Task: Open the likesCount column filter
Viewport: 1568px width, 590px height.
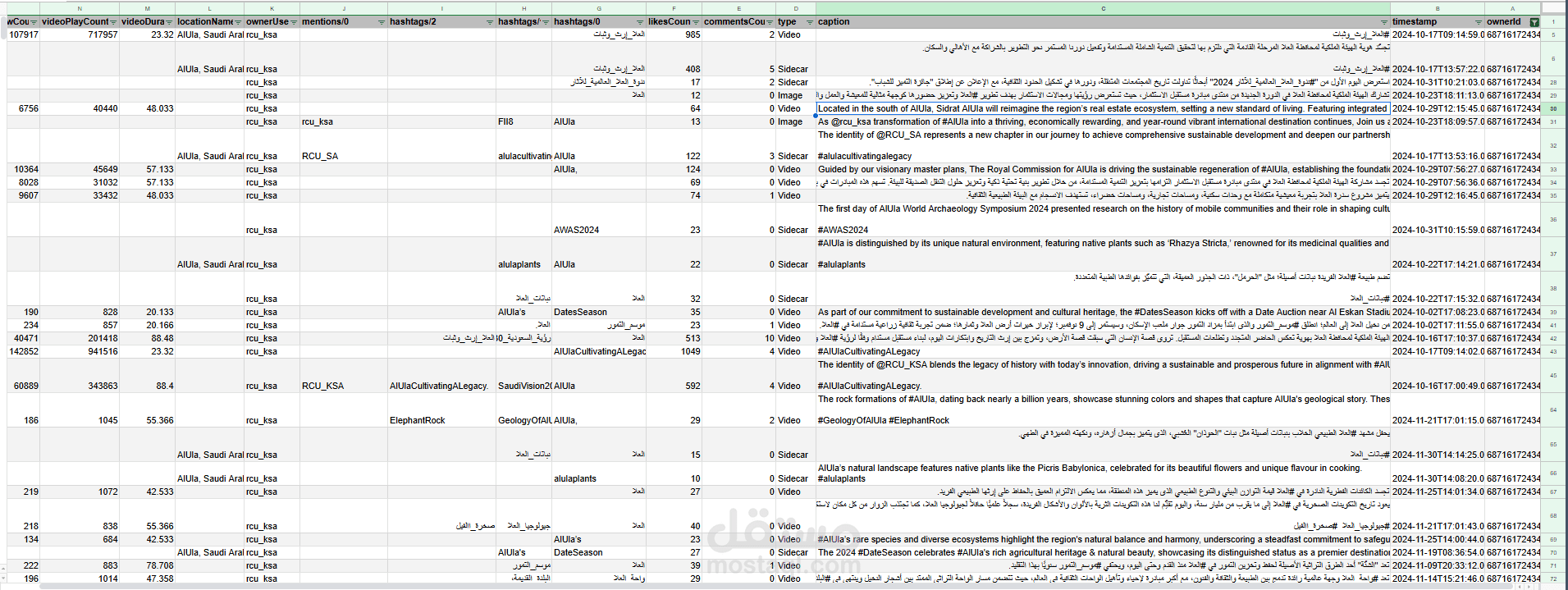Action: click(x=696, y=22)
